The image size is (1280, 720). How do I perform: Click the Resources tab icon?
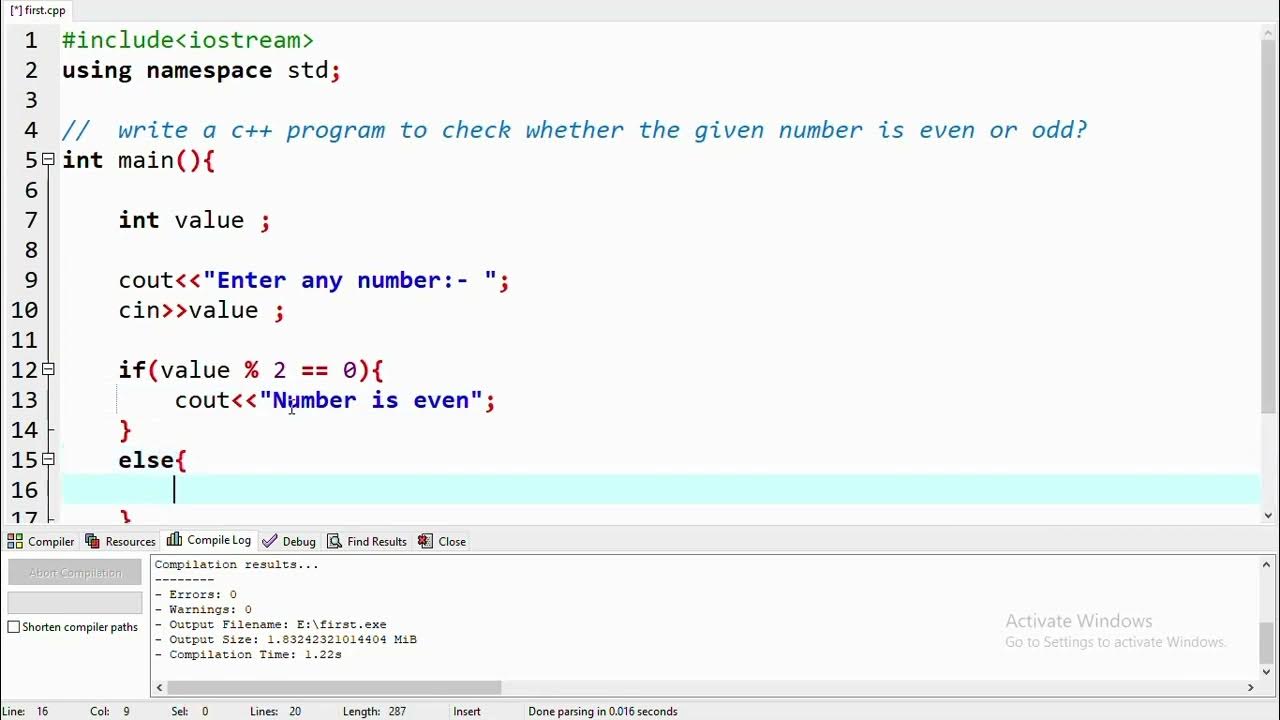(93, 541)
